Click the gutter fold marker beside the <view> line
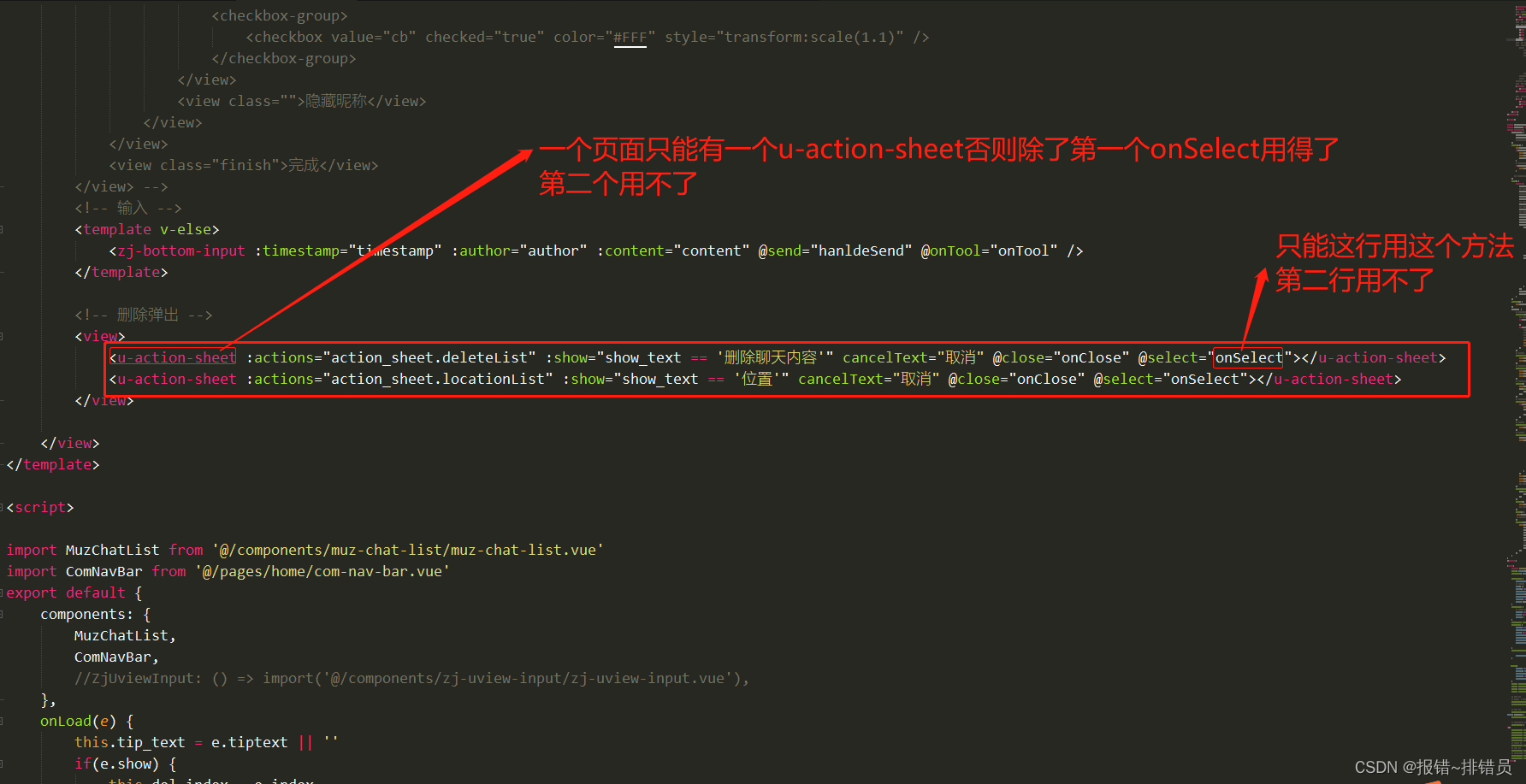Screen dimensions: 1526x784 point(3,336)
